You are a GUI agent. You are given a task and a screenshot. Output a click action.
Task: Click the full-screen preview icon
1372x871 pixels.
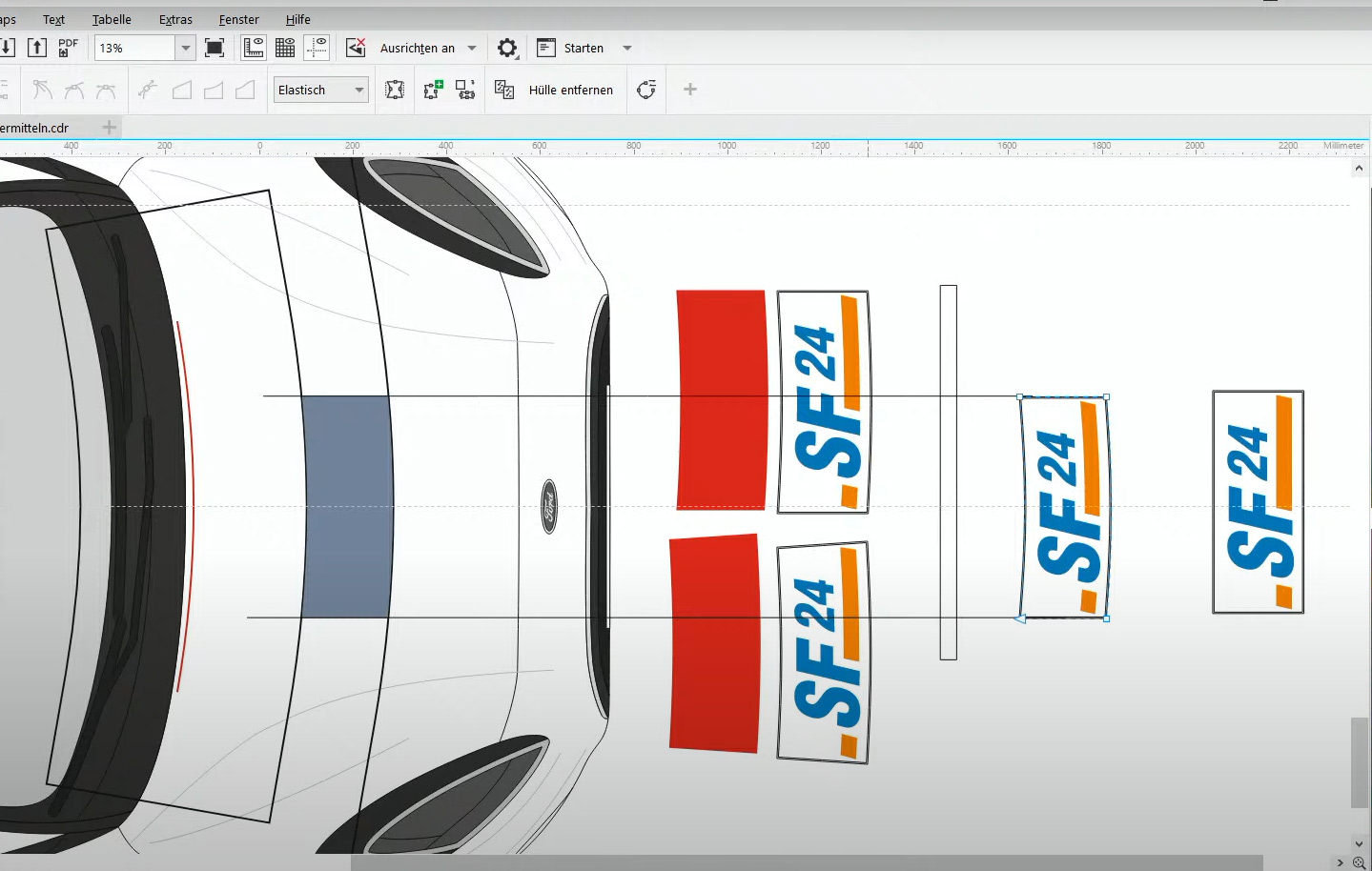[215, 48]
